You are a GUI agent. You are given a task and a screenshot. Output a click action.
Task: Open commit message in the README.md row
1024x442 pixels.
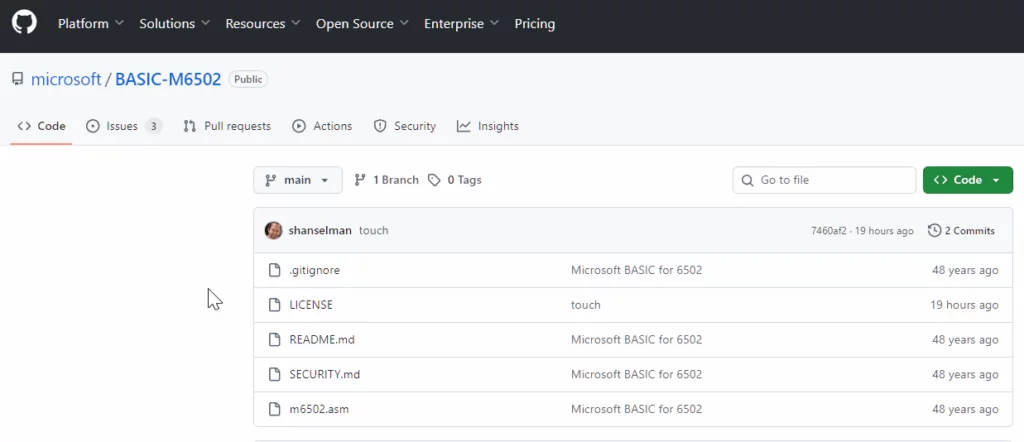click(637, 339)
